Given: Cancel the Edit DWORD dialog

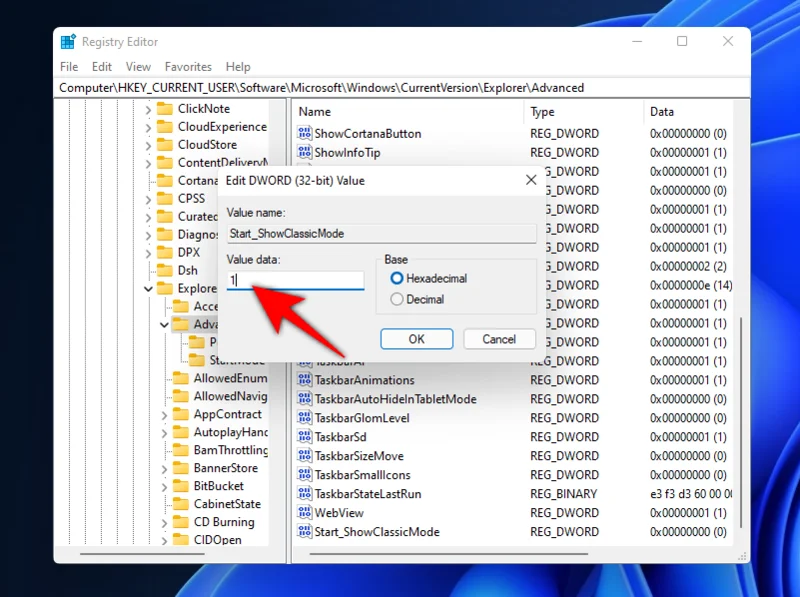Looking at the screenshot, I should [498, 338].
